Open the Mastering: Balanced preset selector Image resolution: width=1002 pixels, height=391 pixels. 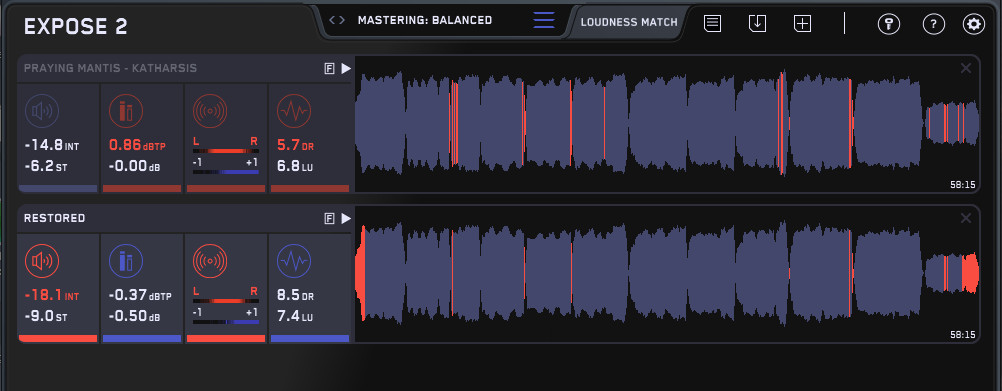425,20
